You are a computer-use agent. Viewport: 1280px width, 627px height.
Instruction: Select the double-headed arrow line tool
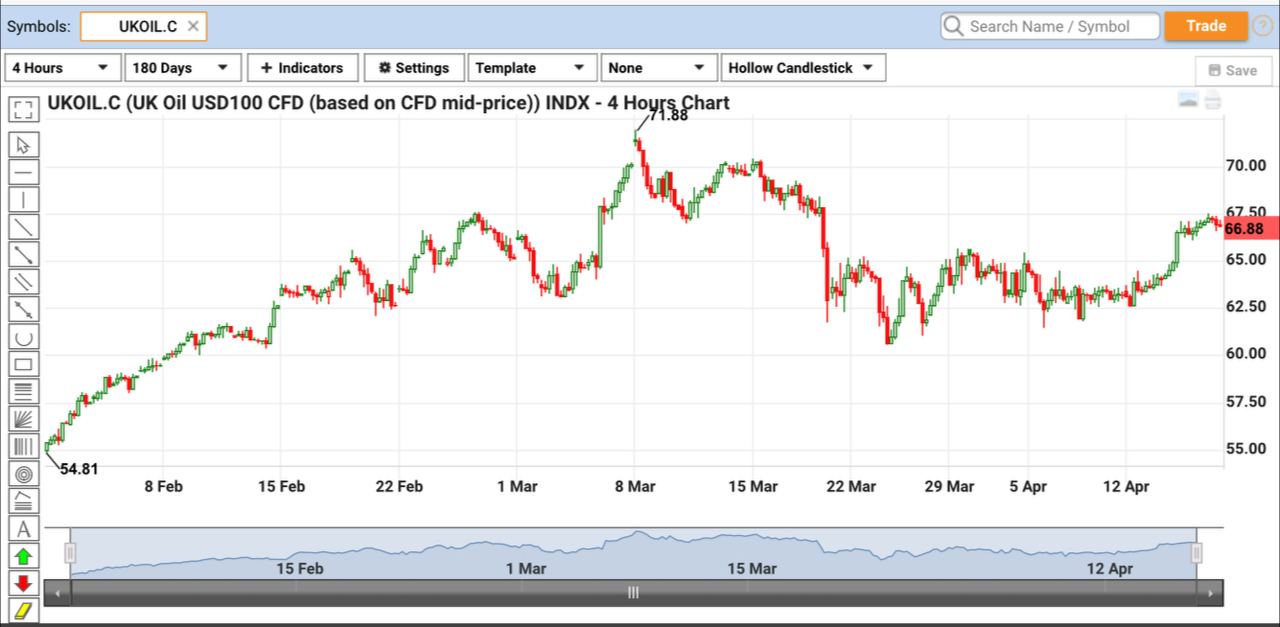[x=24, y=309]
